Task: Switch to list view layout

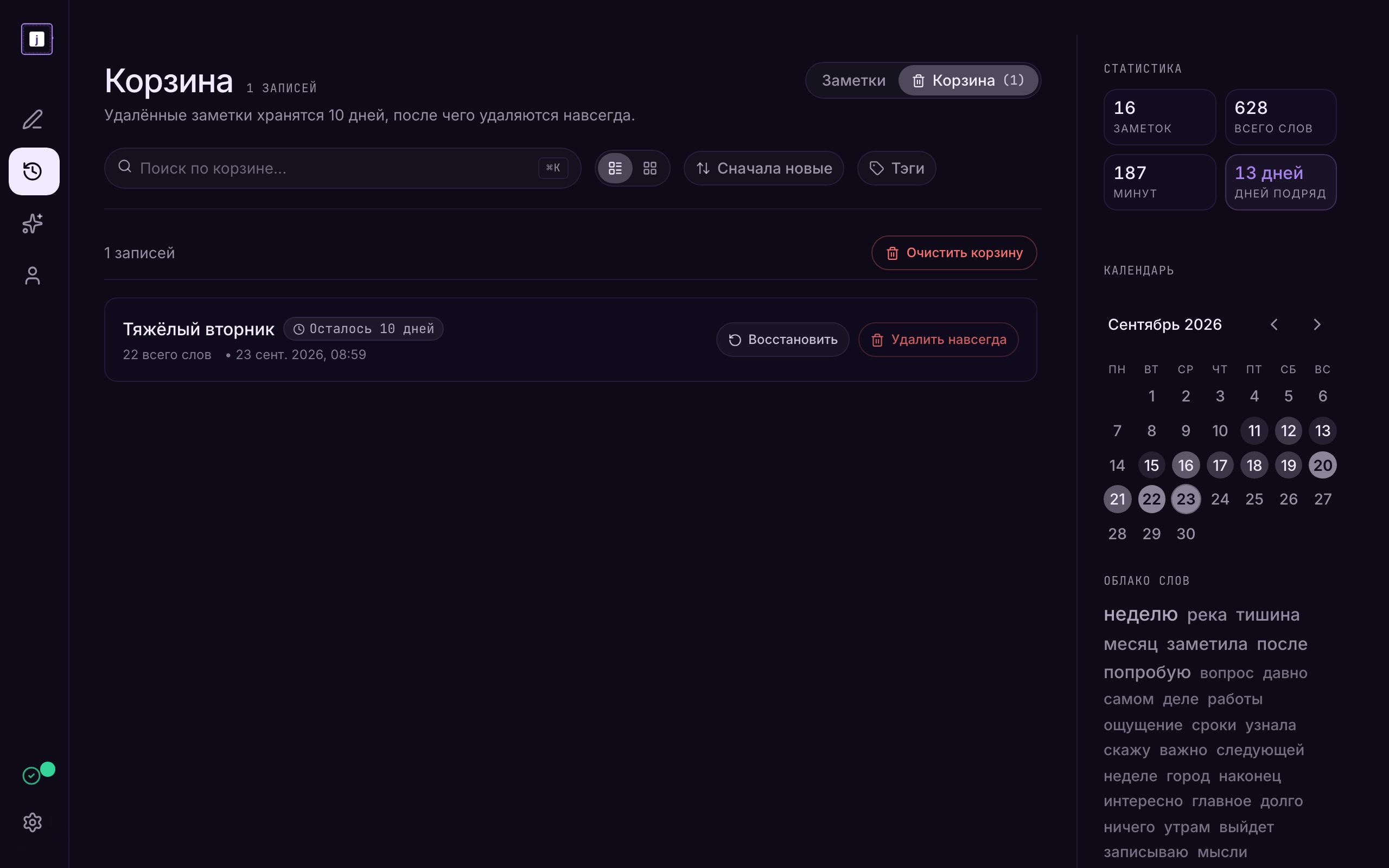Action: 615,168
